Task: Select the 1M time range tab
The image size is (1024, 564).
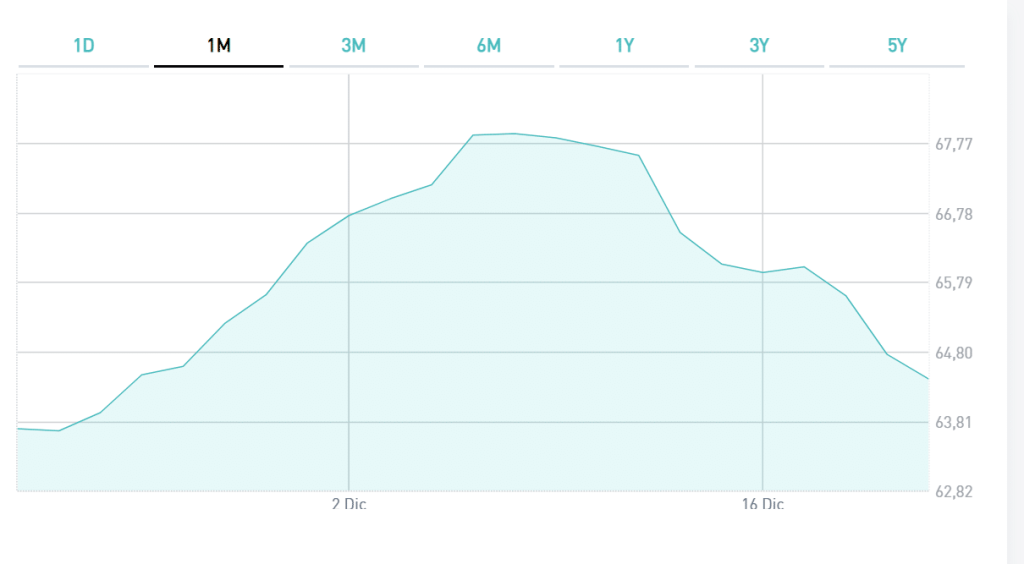Action: pos(218,46)
